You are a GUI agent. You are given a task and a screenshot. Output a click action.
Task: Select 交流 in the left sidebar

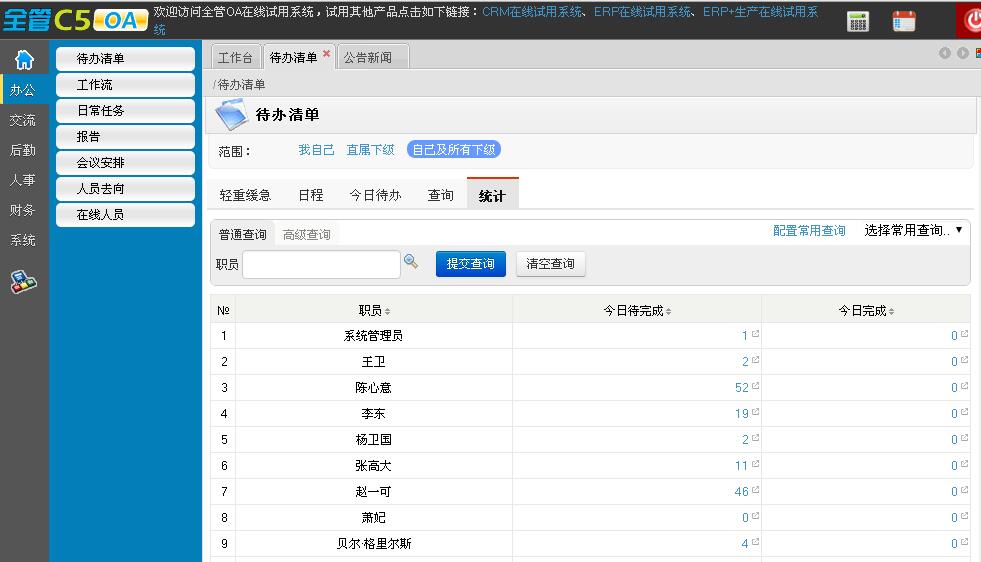[x=23, y=120]
